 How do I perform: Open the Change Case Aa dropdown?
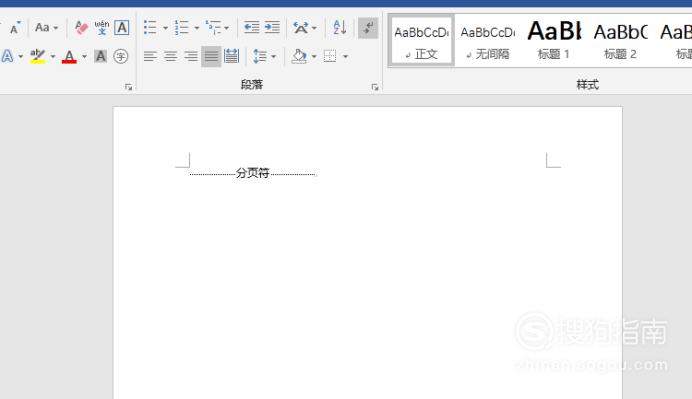[x=46, y=28]
